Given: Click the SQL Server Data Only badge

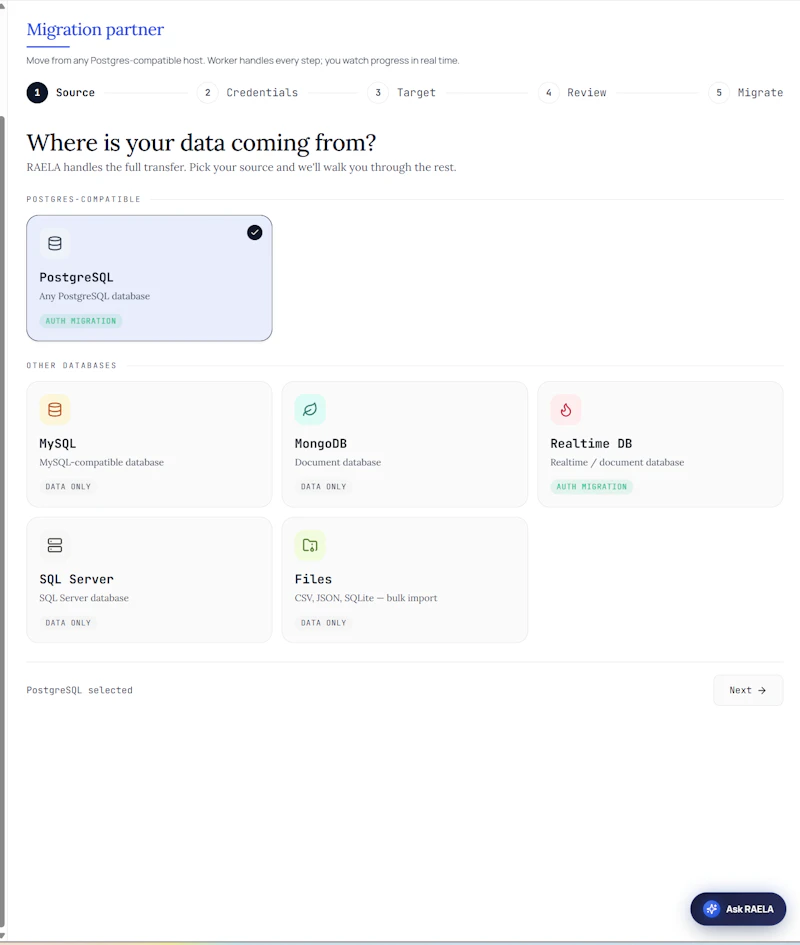Looking at the screenshot, I should pyautogui.click(x=68, y=623).
